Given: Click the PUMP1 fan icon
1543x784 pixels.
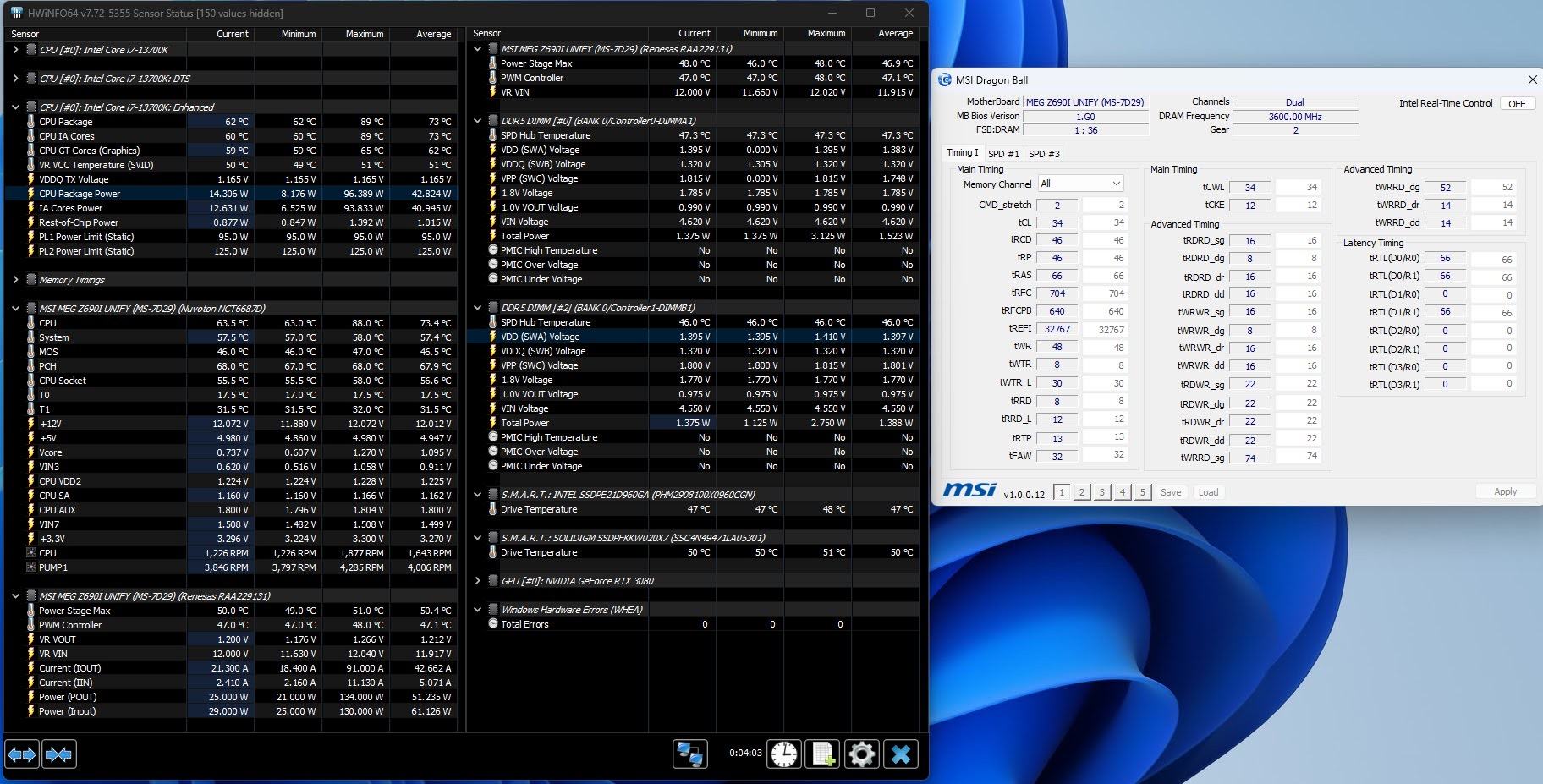Looking at the screenshot, I should tap(31, 567).
